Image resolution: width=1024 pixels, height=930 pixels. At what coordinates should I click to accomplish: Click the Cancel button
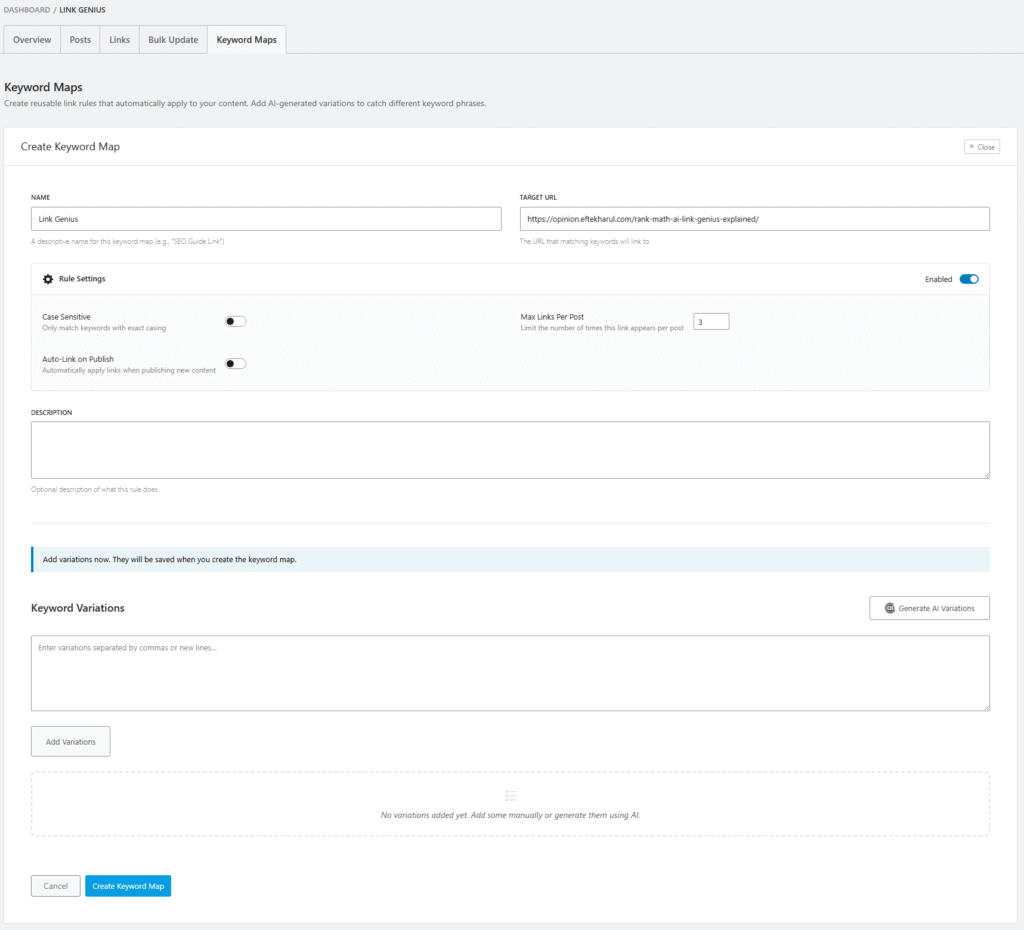point(56,886)
